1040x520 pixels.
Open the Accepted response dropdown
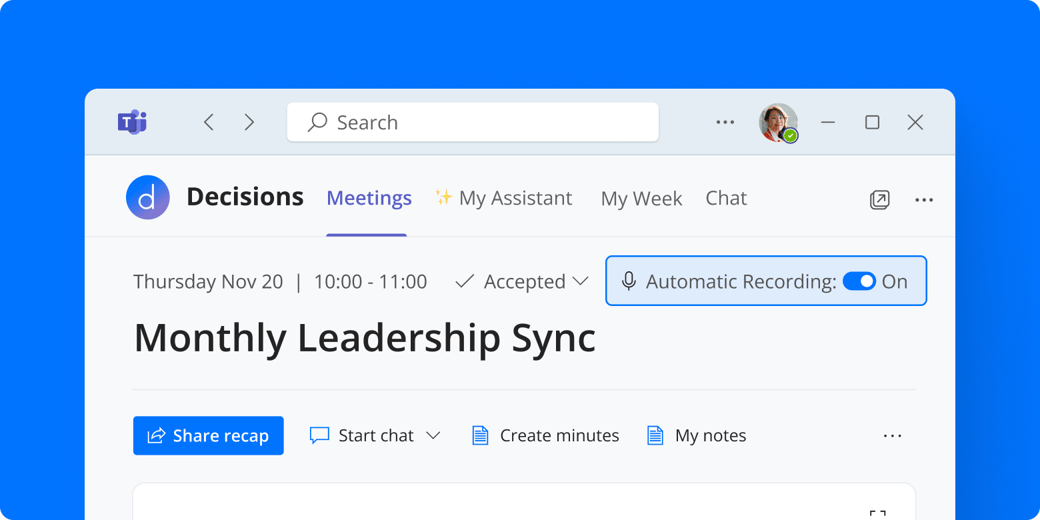tap(522, 282)
